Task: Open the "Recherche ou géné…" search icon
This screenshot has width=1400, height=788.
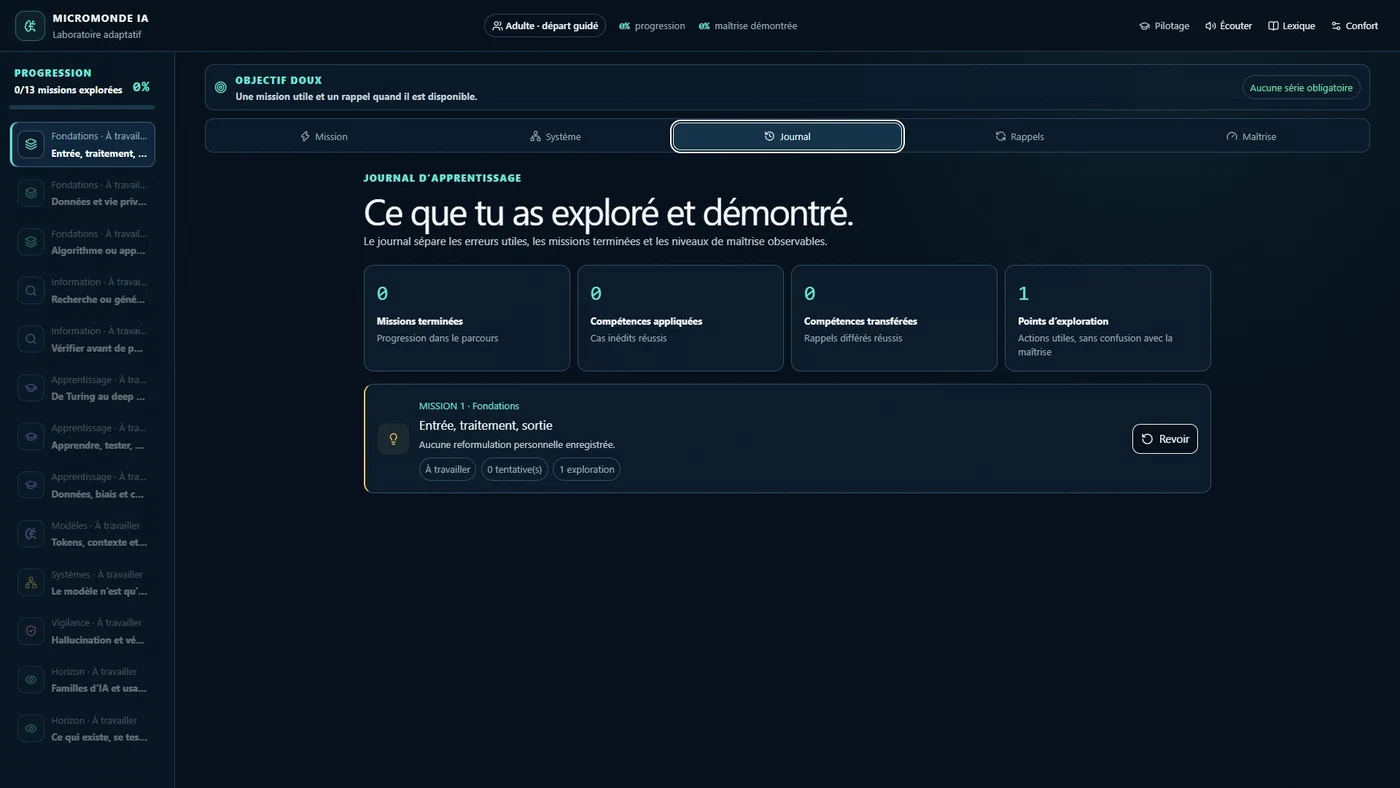Action: point(31,291)
